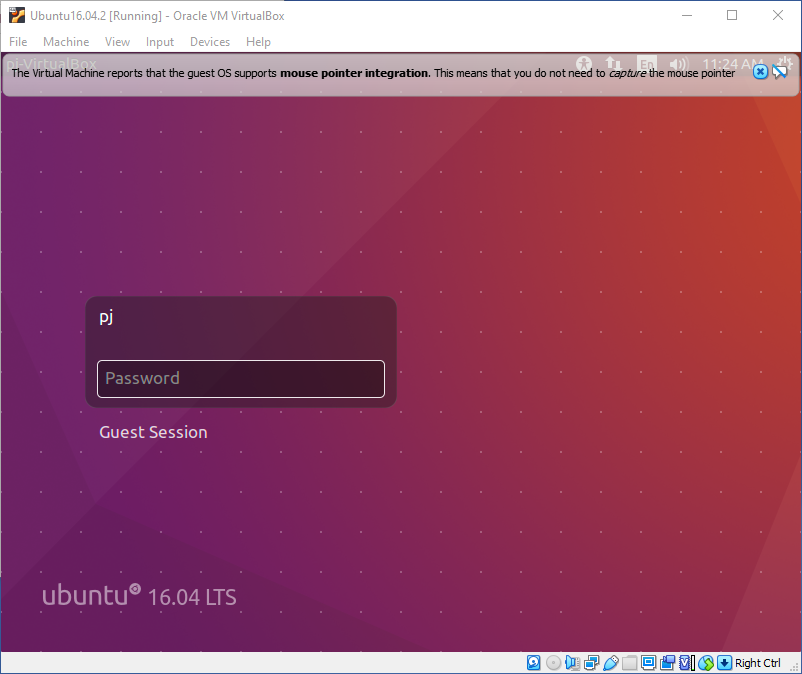Open the Machine menu
This screenshot has height=674, width=802.
(66, 42)
